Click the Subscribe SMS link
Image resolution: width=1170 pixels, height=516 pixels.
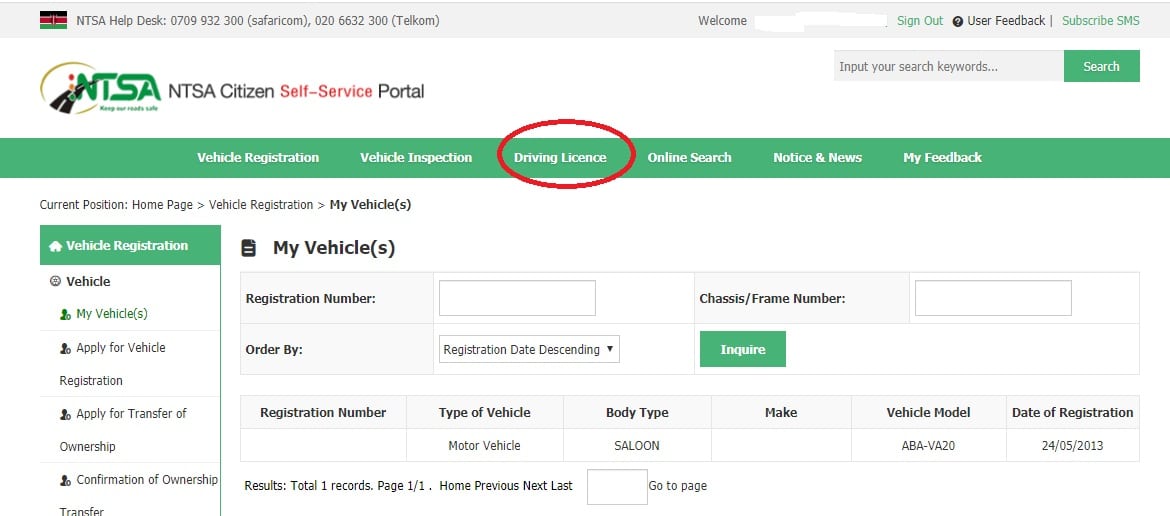click(x=1100, y=21)
